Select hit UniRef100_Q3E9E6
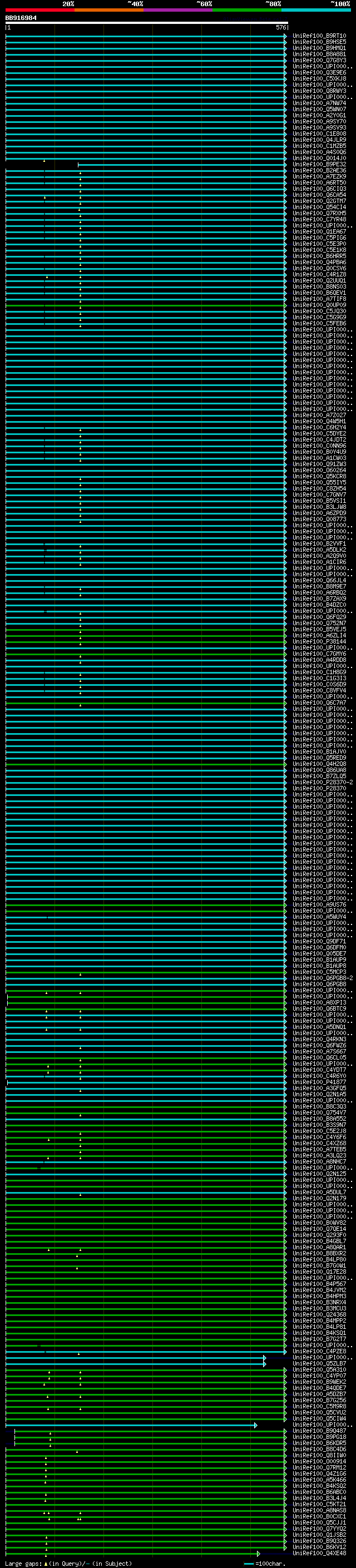This screenshot has width=356, height=1568. tap(319, 72)
